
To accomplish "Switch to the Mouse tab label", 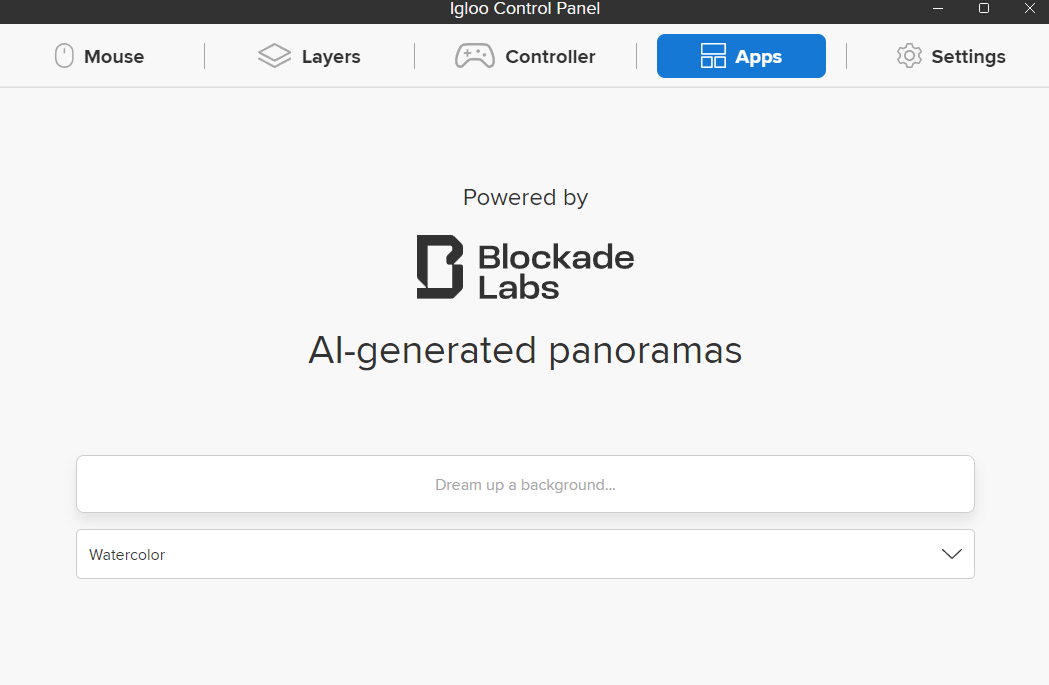I will (x=114, y=57).
